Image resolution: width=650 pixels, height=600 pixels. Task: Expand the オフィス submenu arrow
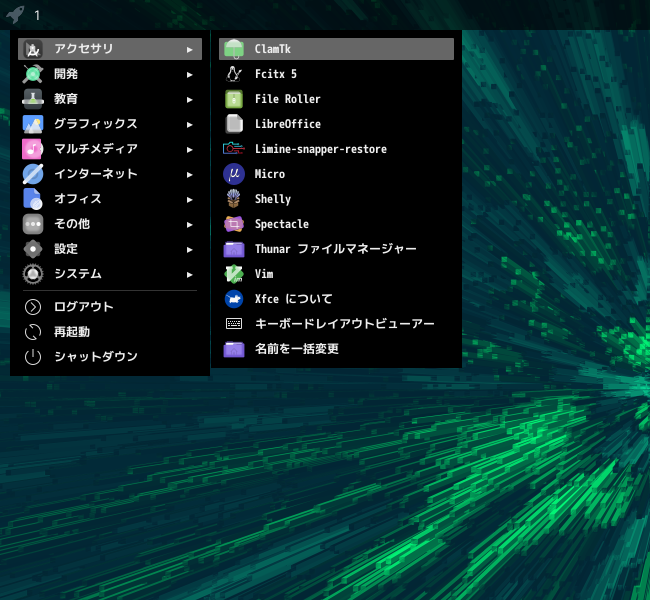189,199
